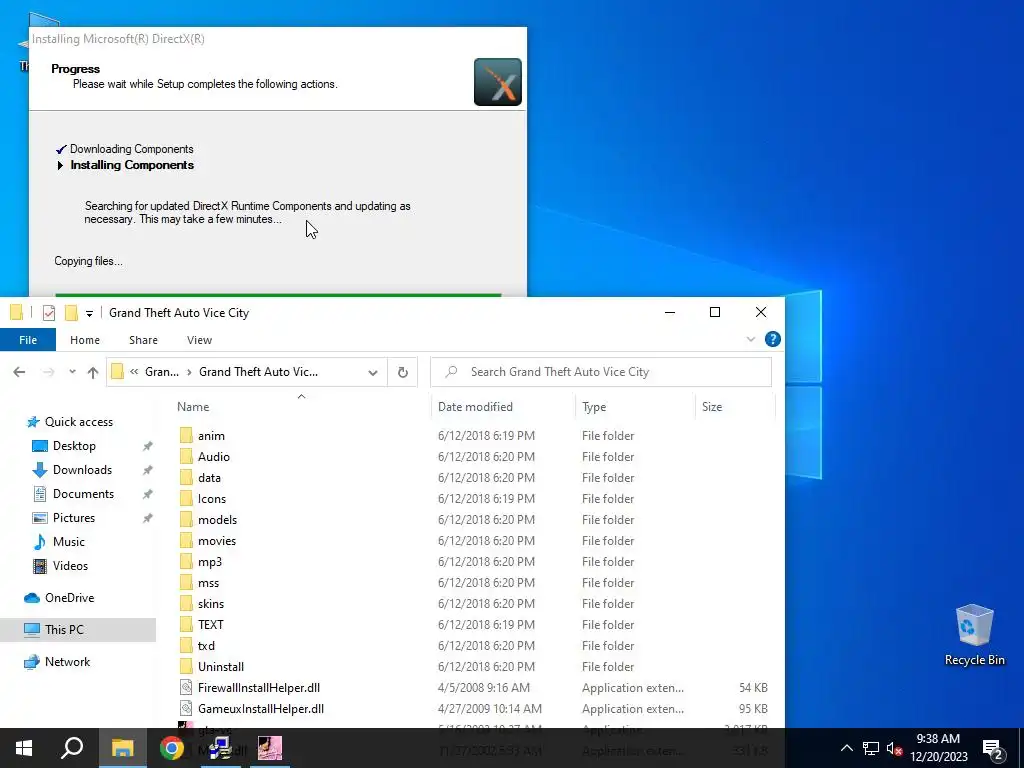Click File Explorer taskbar icon

122,748
